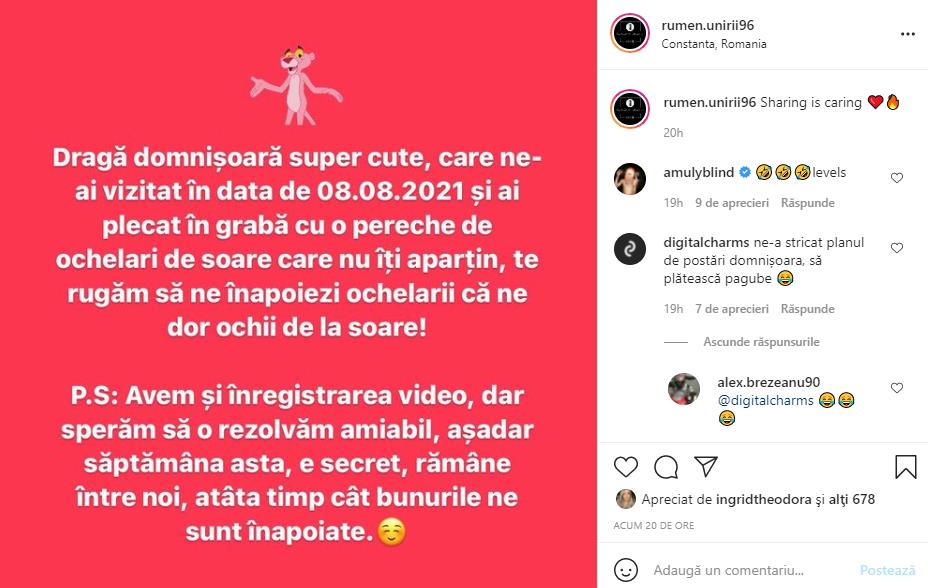
Task: Like the post with the heart icon
Action: click(x=626, y=467)
